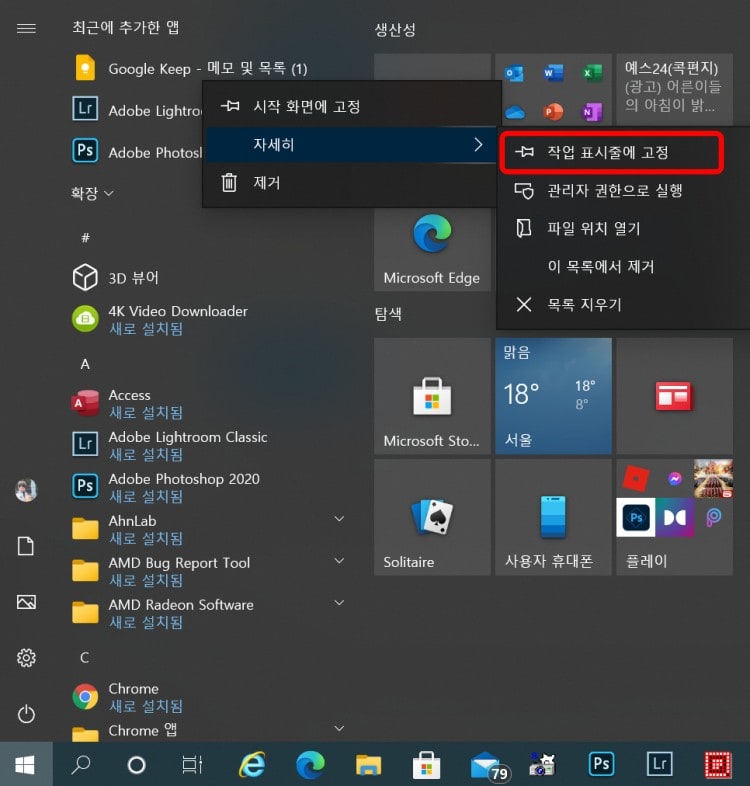Launch the 3D 뷰어 app
Screen dimensions: 750x786
[x=116, y=277]
